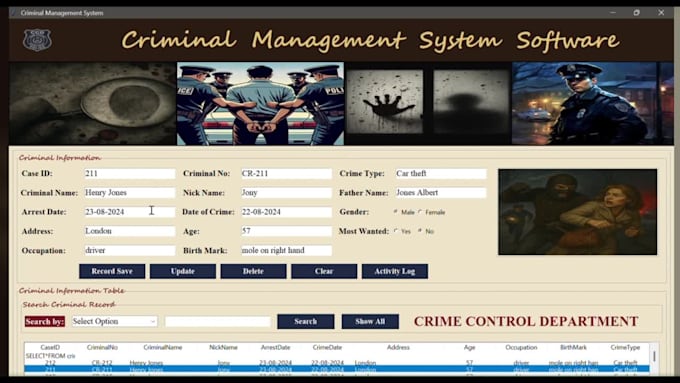Click the CrimeDate column header
The width and height of the screenshot is (680, 383).
(327, 347)
